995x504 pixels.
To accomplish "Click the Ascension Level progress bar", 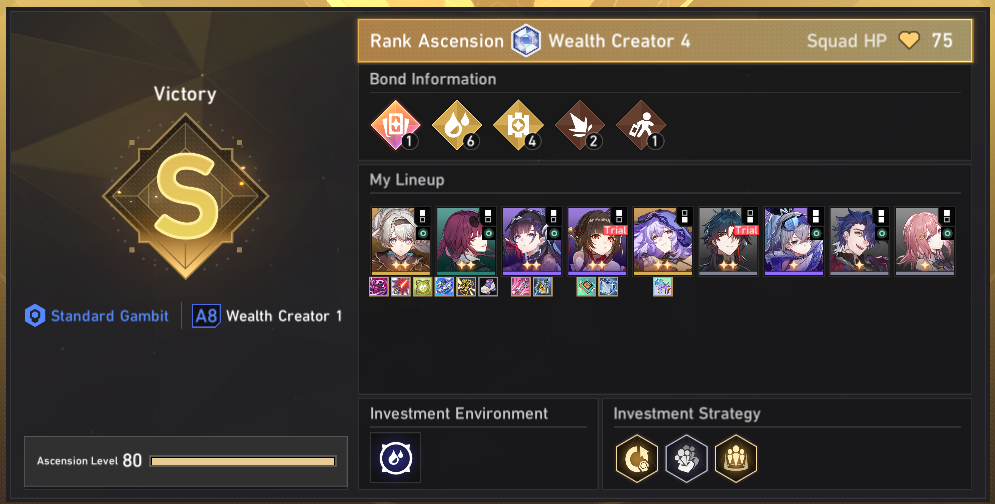I will click(x=243, y=461).
